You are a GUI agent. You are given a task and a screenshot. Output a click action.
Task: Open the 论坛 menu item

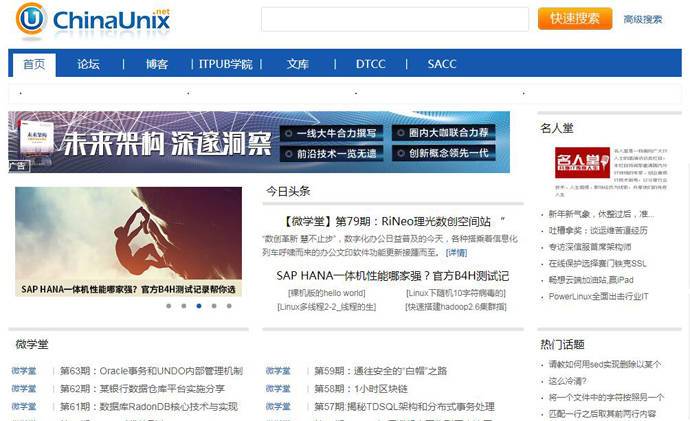pos(88,64)
